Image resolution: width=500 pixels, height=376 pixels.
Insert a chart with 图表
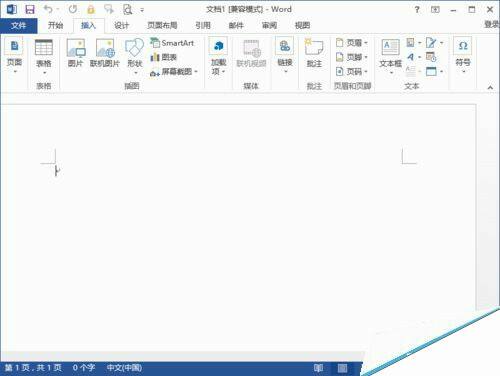163,57
